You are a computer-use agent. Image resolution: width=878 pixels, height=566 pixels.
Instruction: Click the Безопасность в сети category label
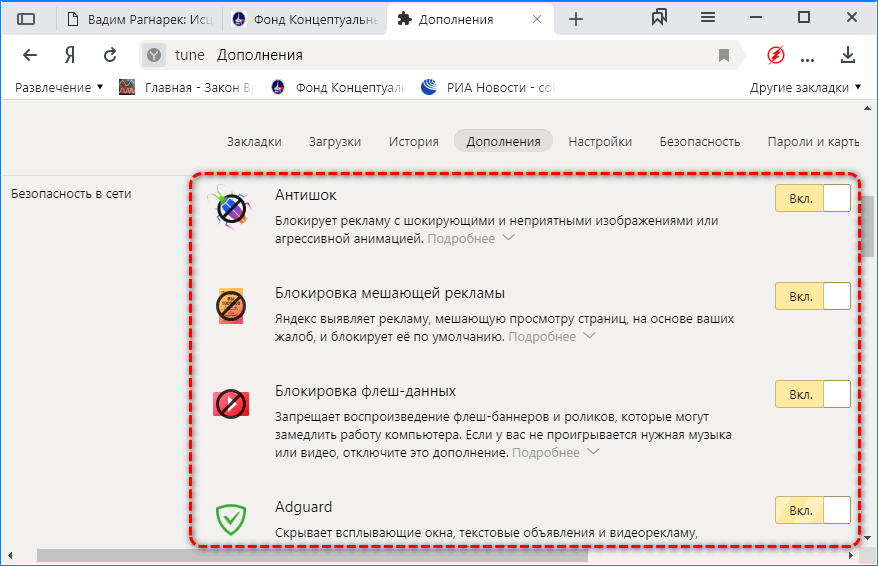71,194
